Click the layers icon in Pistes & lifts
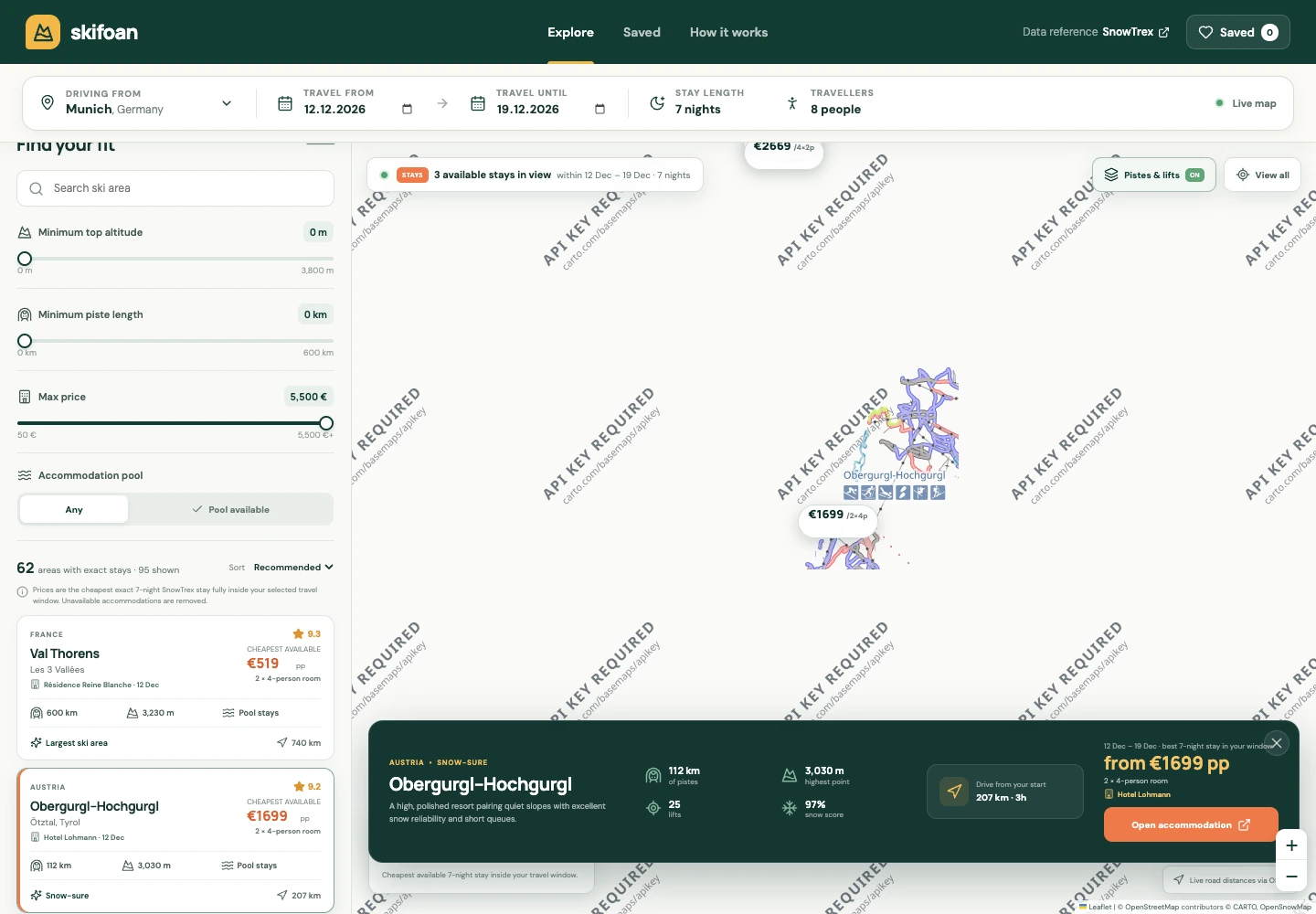Screen dimensions: 1316x914 coord(1111,175)
